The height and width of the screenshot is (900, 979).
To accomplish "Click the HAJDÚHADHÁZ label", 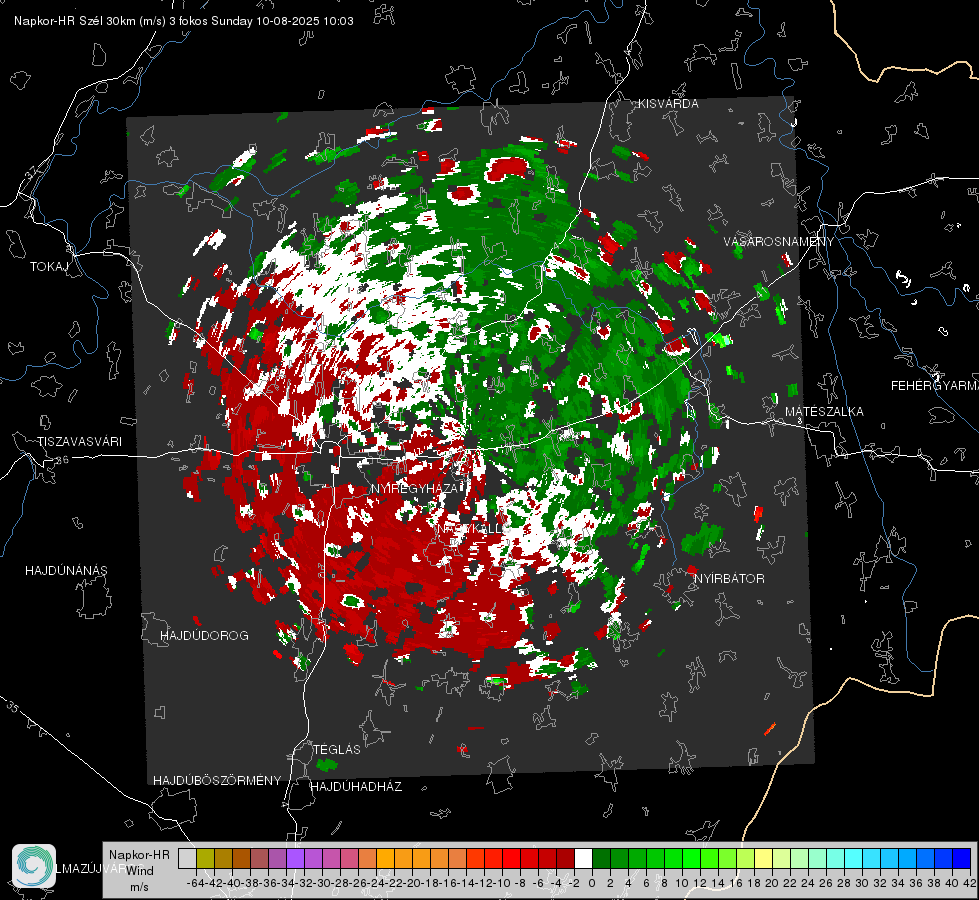I will point(356,786).
